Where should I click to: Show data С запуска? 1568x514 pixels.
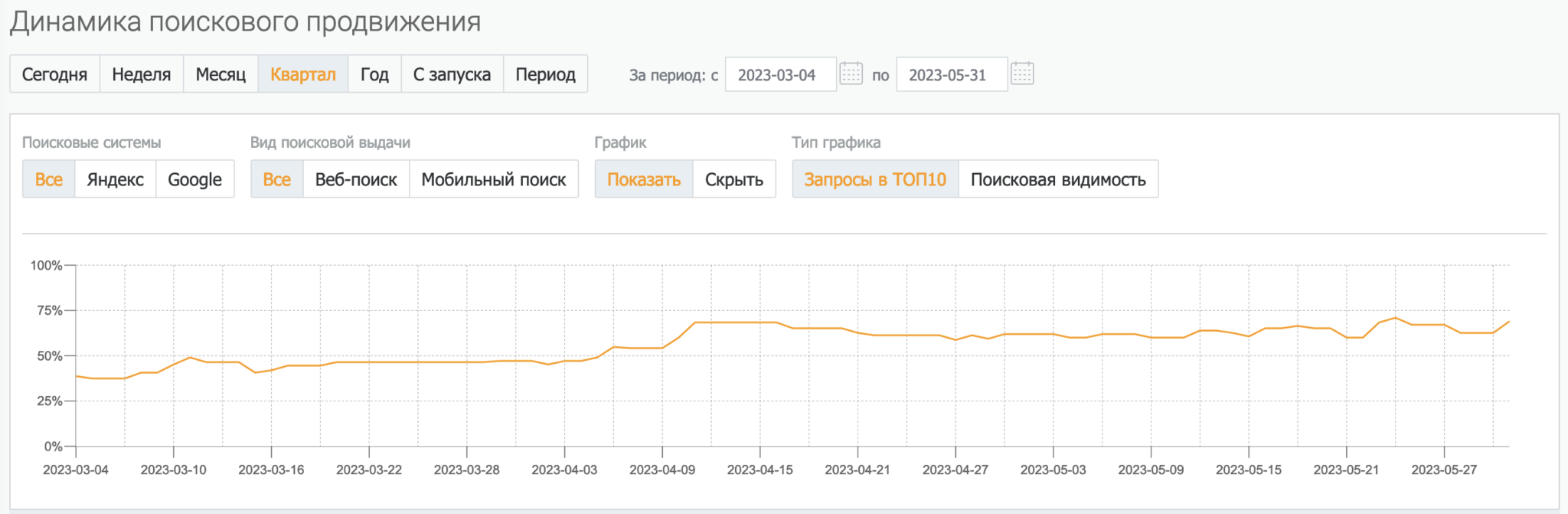[x=452, y=74]
